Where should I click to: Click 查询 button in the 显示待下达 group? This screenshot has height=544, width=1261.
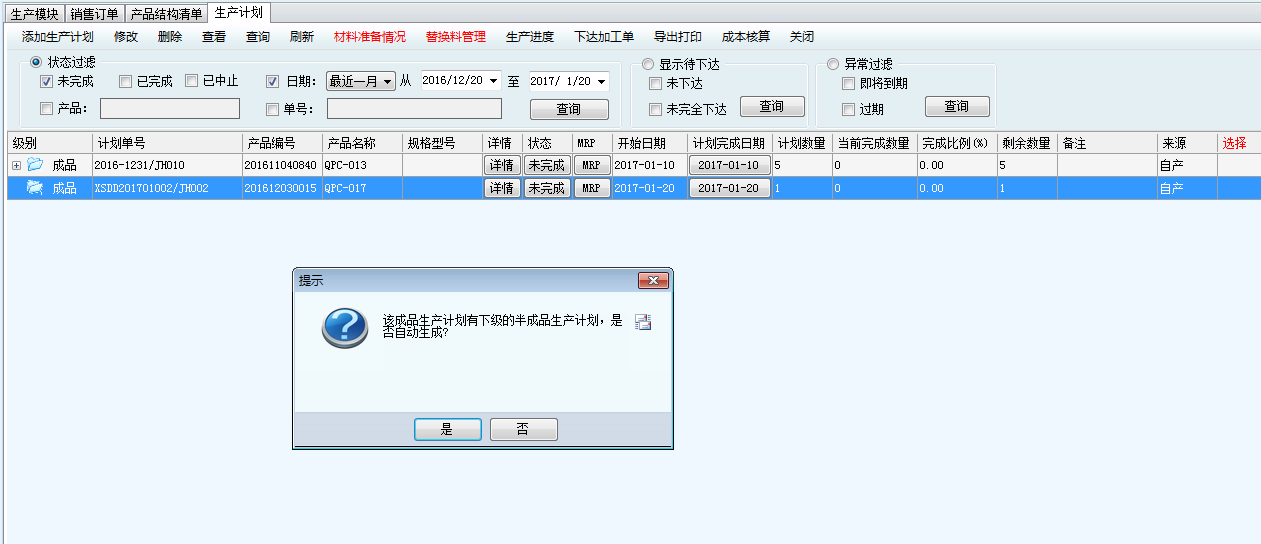(x=772, y=107)
